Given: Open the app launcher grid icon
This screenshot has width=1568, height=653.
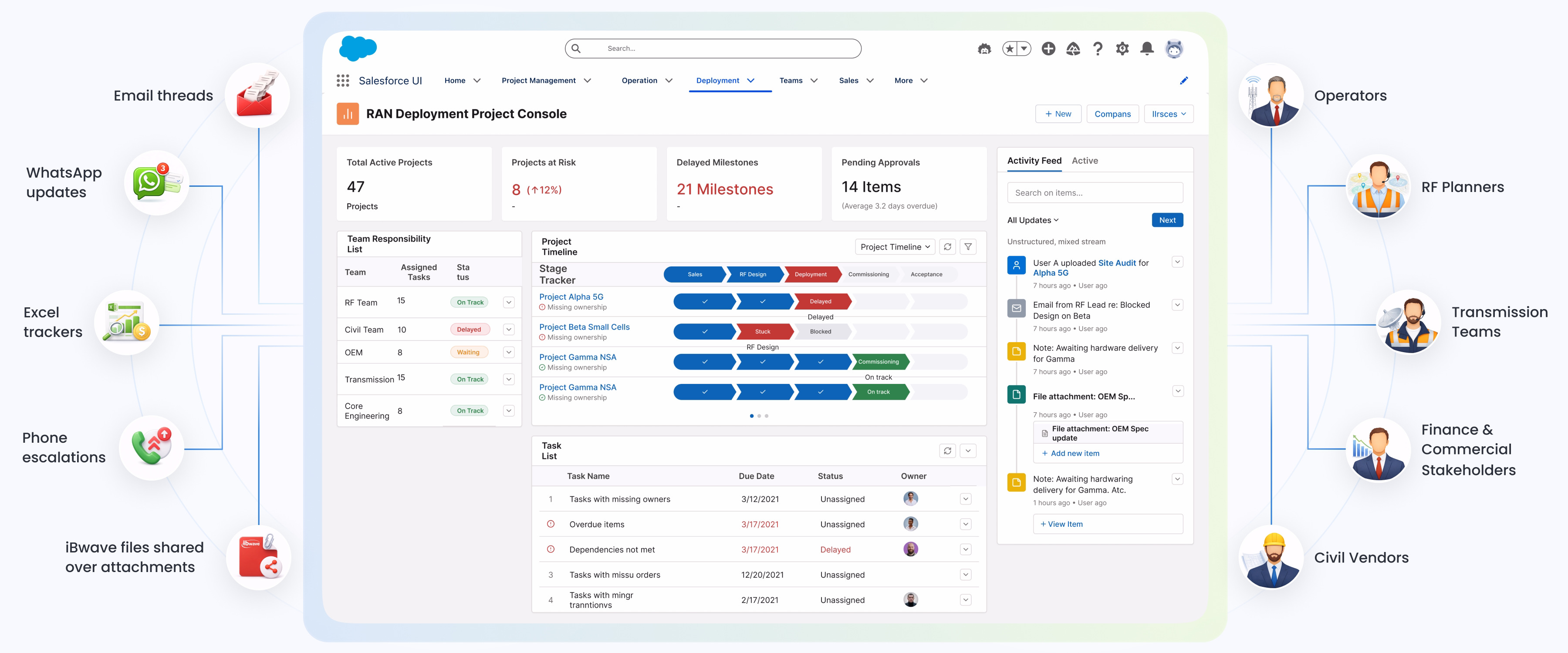Looking at the screenshot, I should point(343,81).
